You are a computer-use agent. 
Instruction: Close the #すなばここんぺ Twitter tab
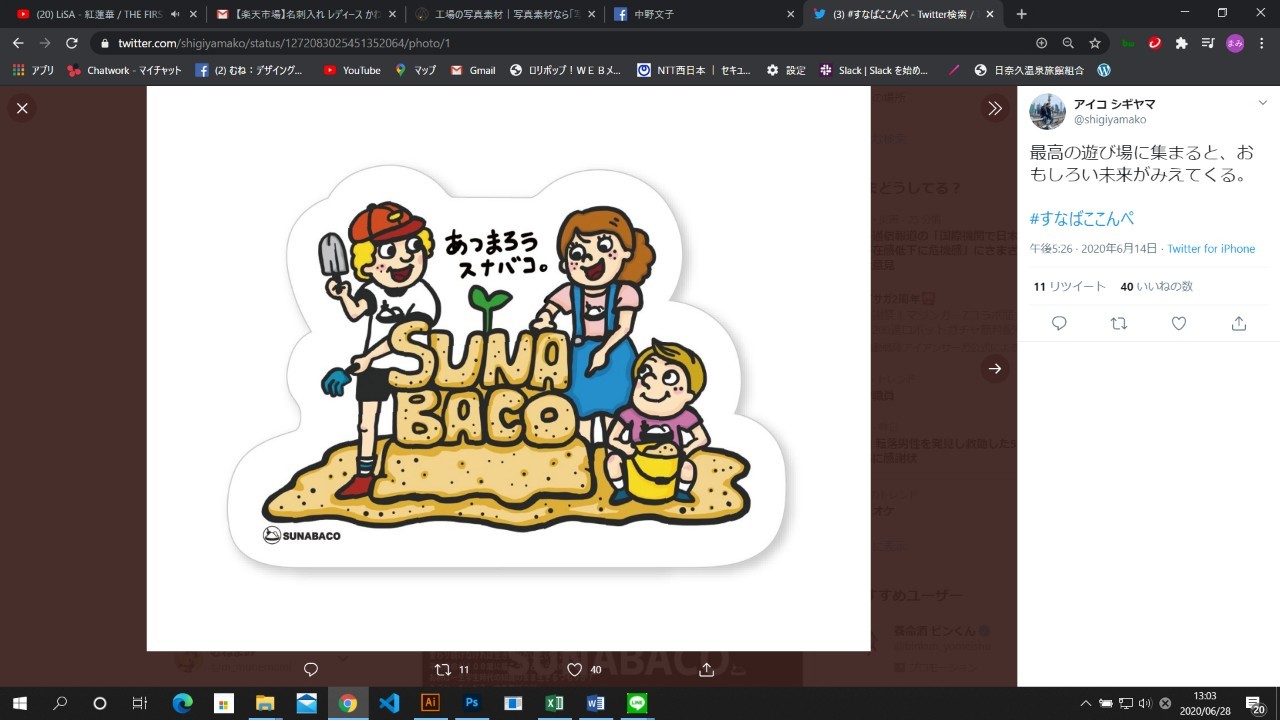point(990,14)
